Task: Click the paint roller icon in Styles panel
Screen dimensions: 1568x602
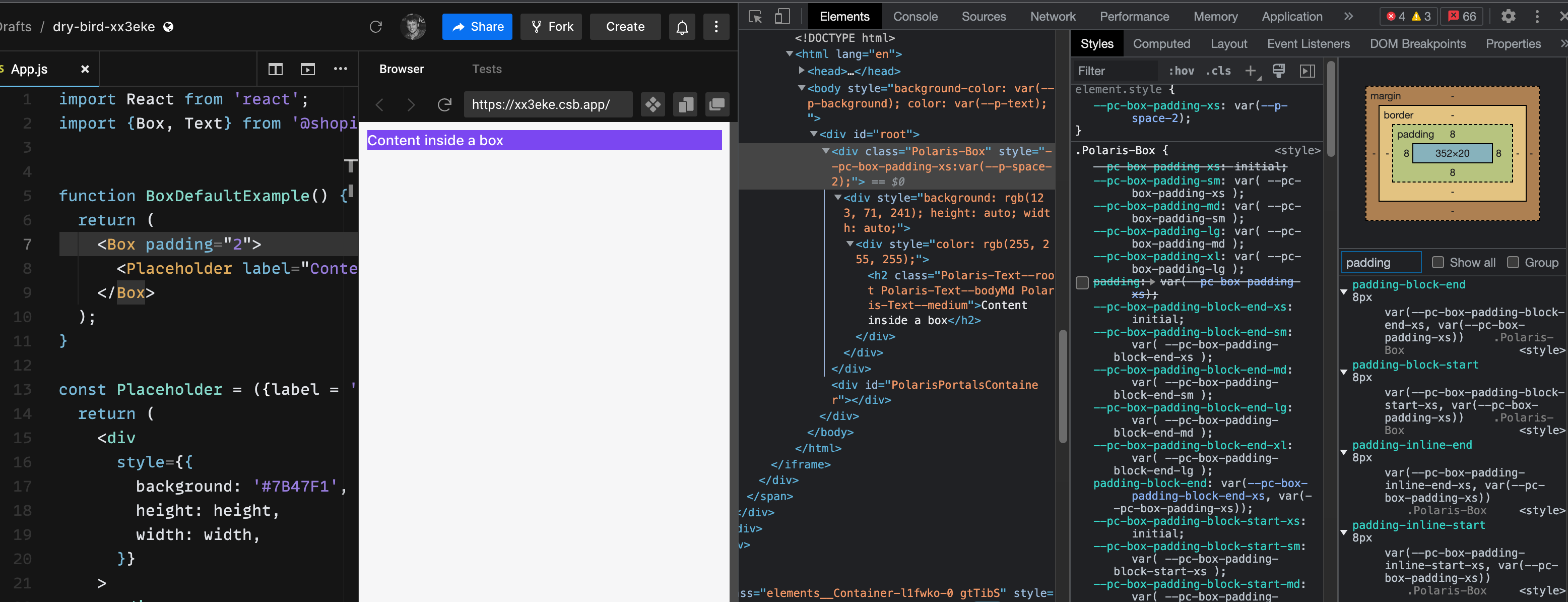Action: click(1278, 71)
